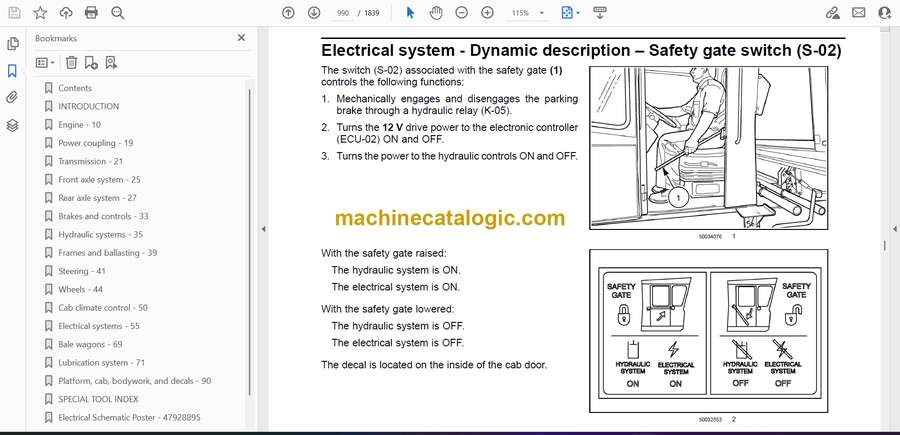Viewport: 900px width, 435px height.
Task: Activate the hand pan tool
Action: [x=436, y=13]
